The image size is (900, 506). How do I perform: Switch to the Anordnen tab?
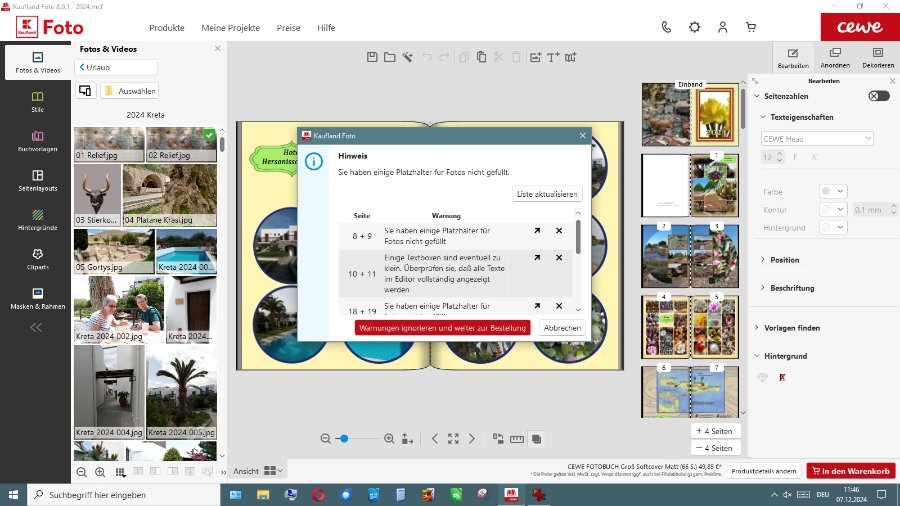[x=835, y=58]
